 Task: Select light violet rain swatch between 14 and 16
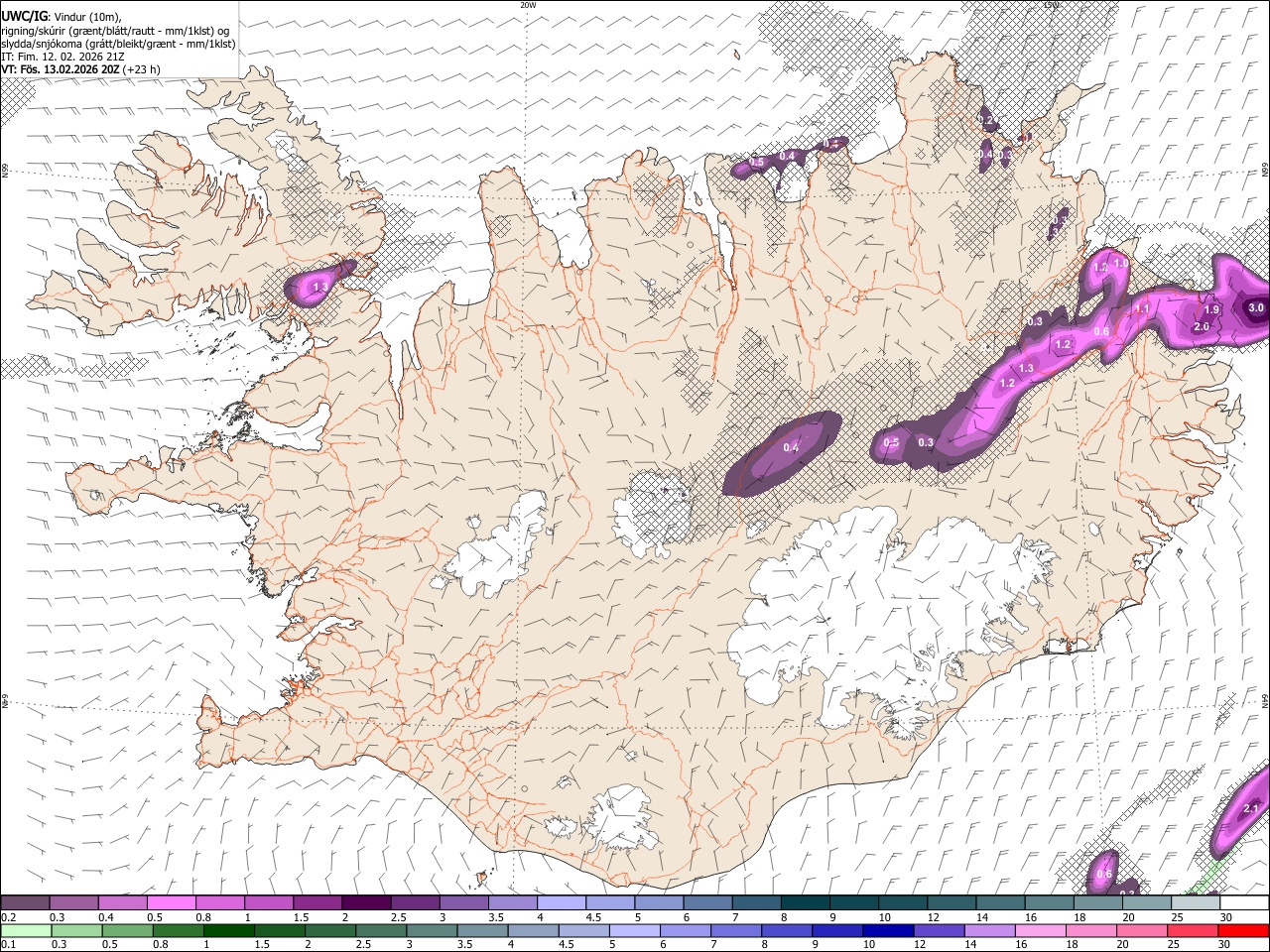[x=991, y=930]
